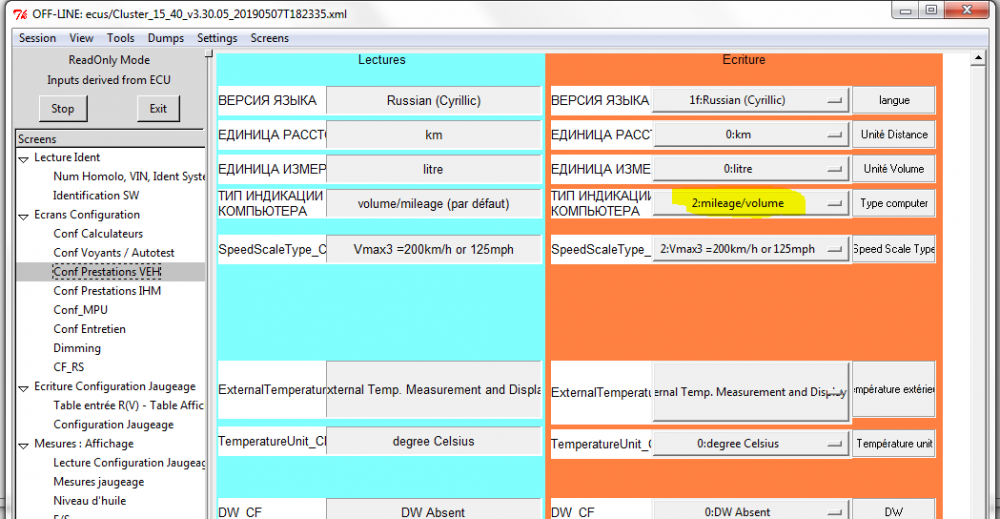The width and height of the screenshot is (1000, 519).
Task: Click the Type computer write button
Action: click(893, 203)
